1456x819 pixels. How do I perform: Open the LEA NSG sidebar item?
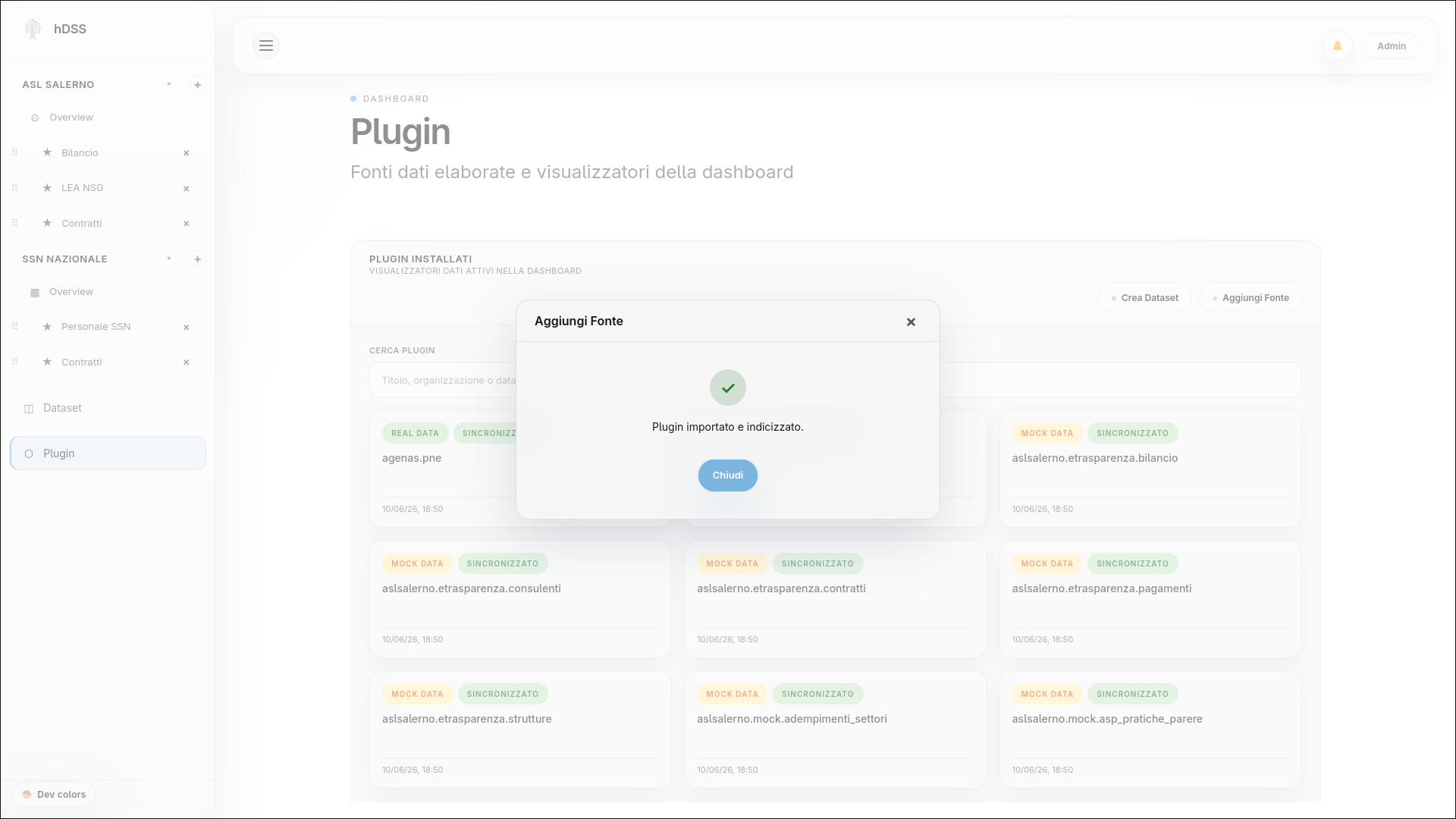point(82,188)
